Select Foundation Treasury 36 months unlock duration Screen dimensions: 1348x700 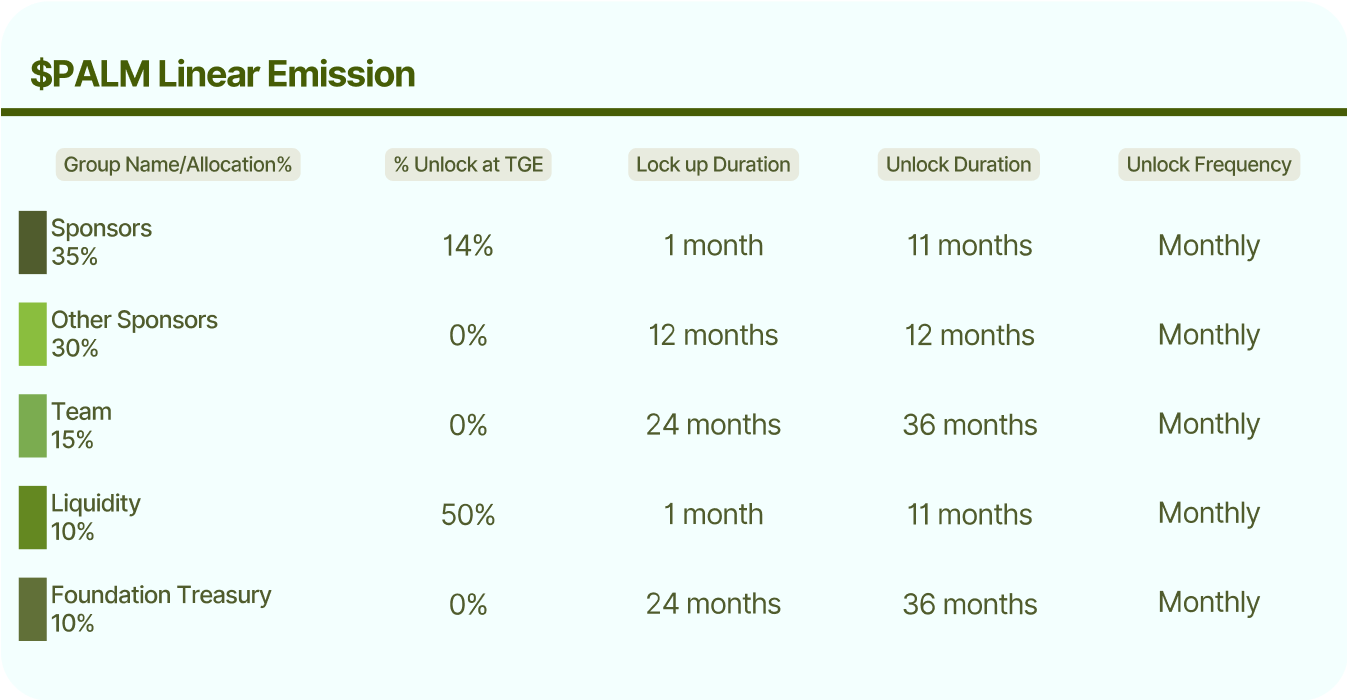click(969, 604)
